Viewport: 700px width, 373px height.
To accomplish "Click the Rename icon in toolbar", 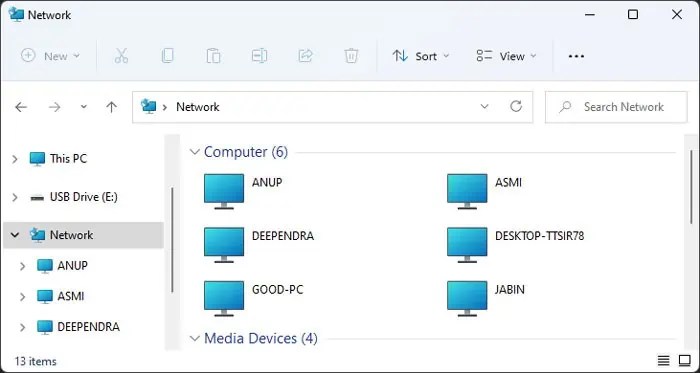I will (259, 56).
